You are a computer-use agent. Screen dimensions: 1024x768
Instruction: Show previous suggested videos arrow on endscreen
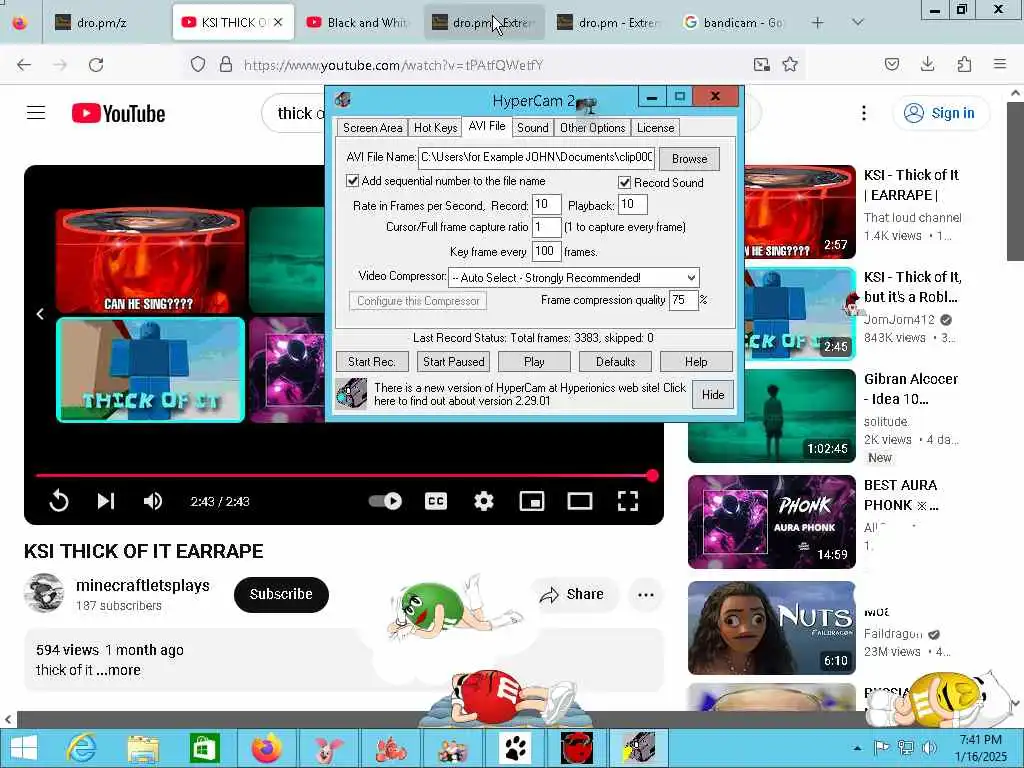(40, 314)
